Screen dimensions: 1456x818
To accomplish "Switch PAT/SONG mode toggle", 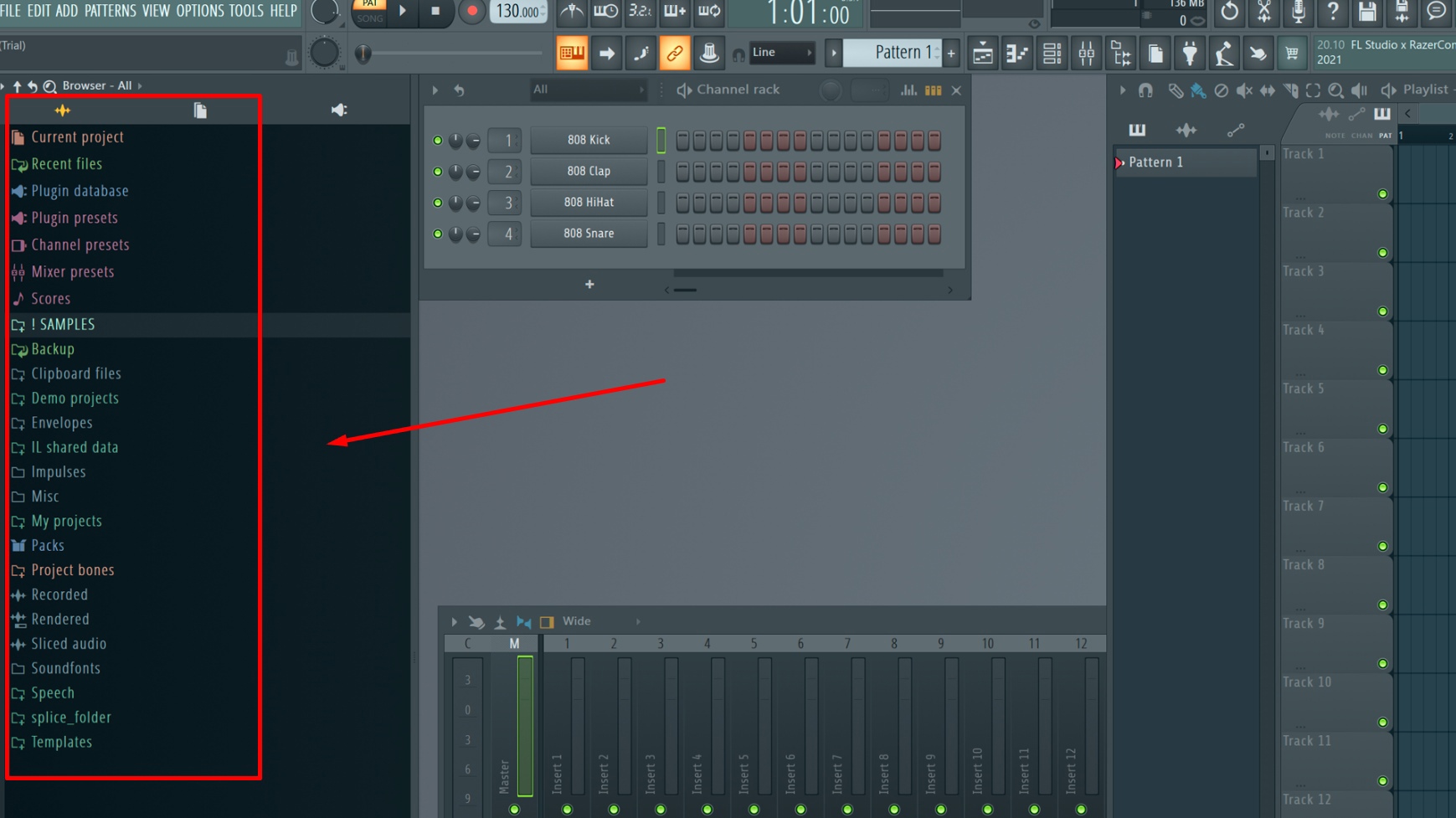I will (369, 12).
